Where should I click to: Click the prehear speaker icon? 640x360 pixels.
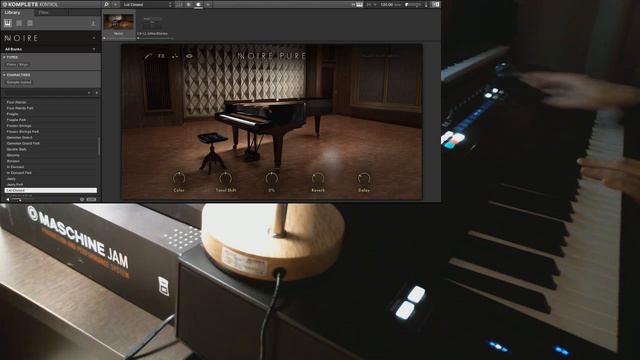coord(8,199)
